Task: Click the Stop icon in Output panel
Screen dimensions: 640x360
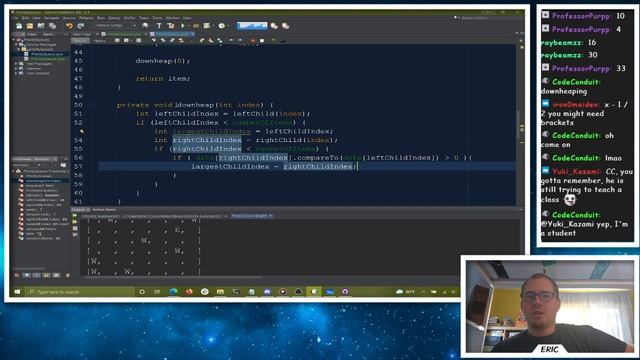Action: tap(75, 228)
